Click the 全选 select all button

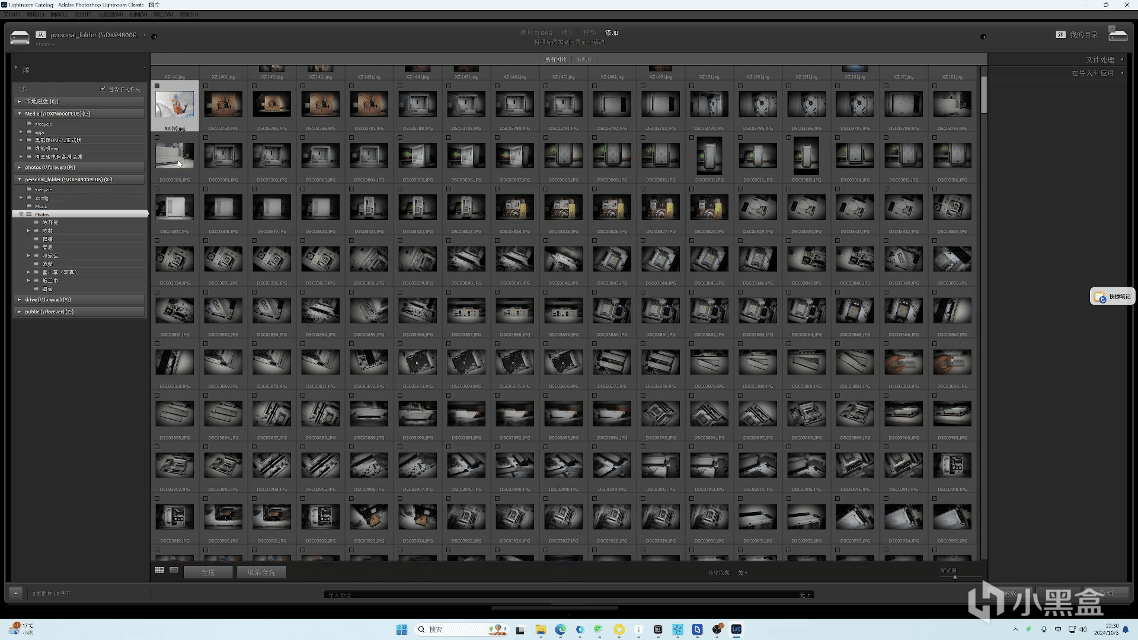tap(208, 573)
